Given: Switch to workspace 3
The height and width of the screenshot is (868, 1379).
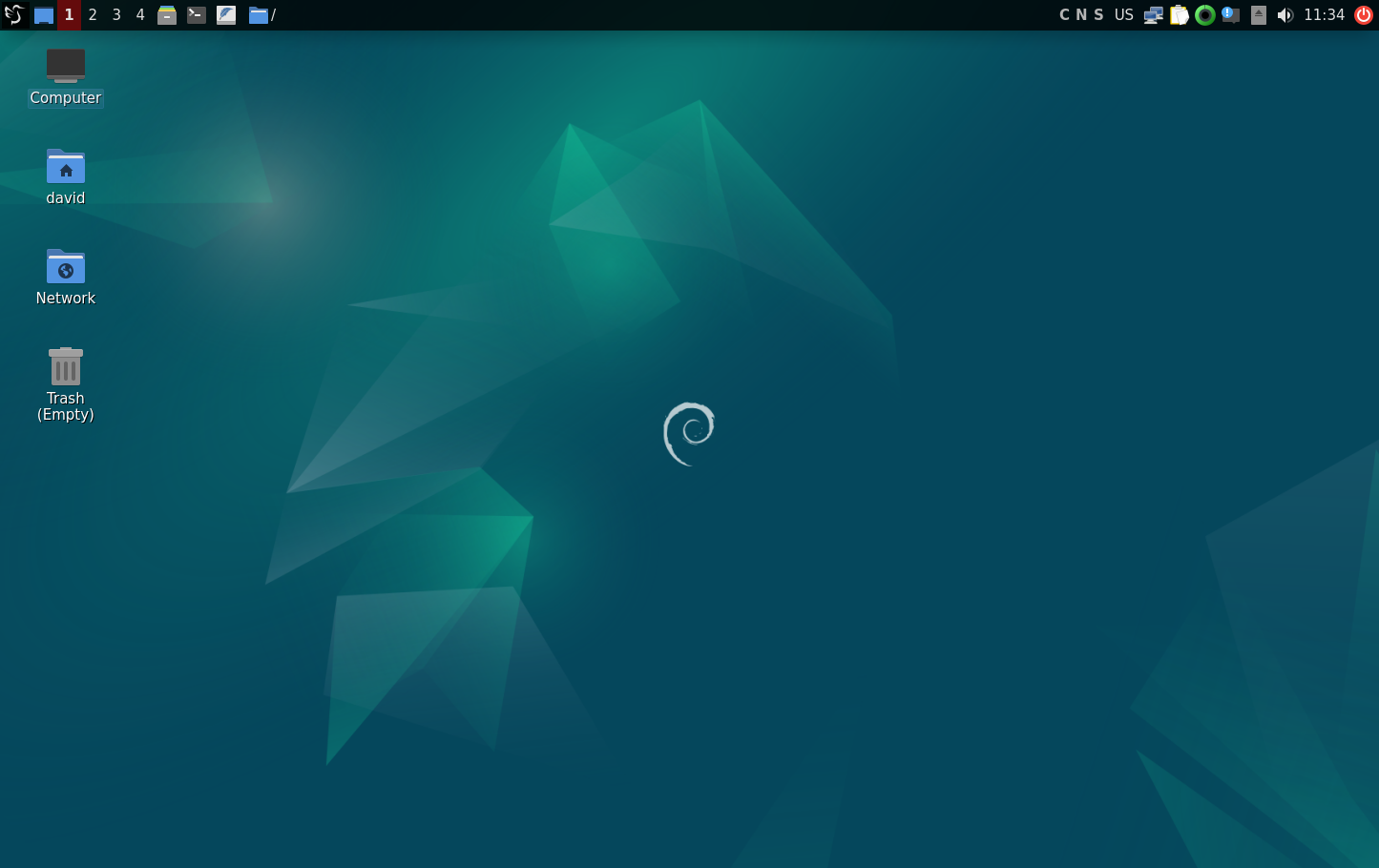Looking at the screenshot, I should (116, 14).
